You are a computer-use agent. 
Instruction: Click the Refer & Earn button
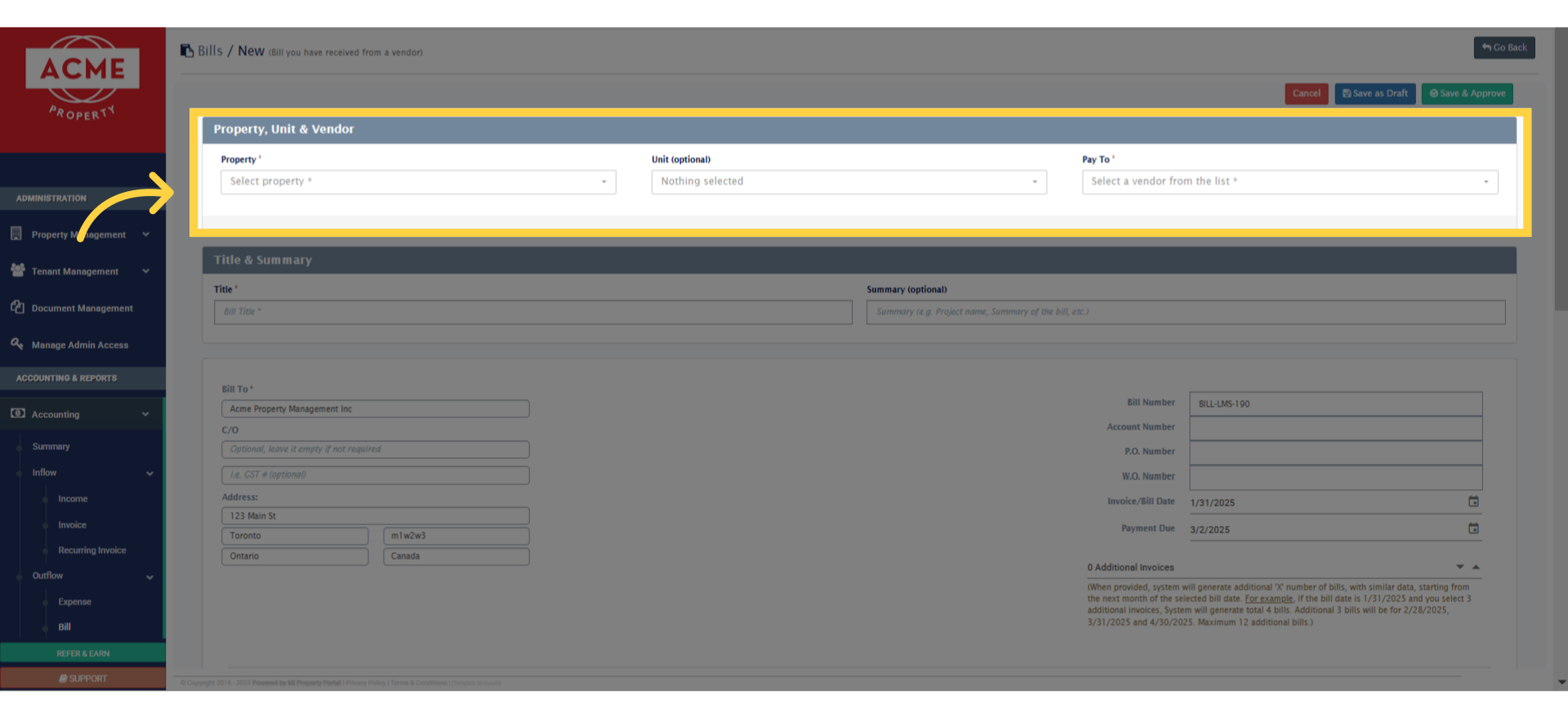tap(82, 653)
